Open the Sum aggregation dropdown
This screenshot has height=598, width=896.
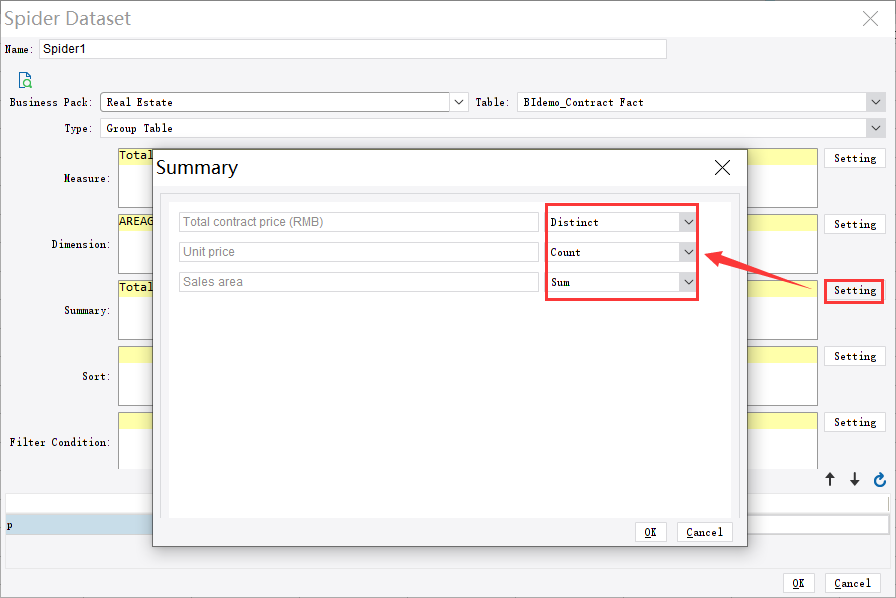coord(688,281)
